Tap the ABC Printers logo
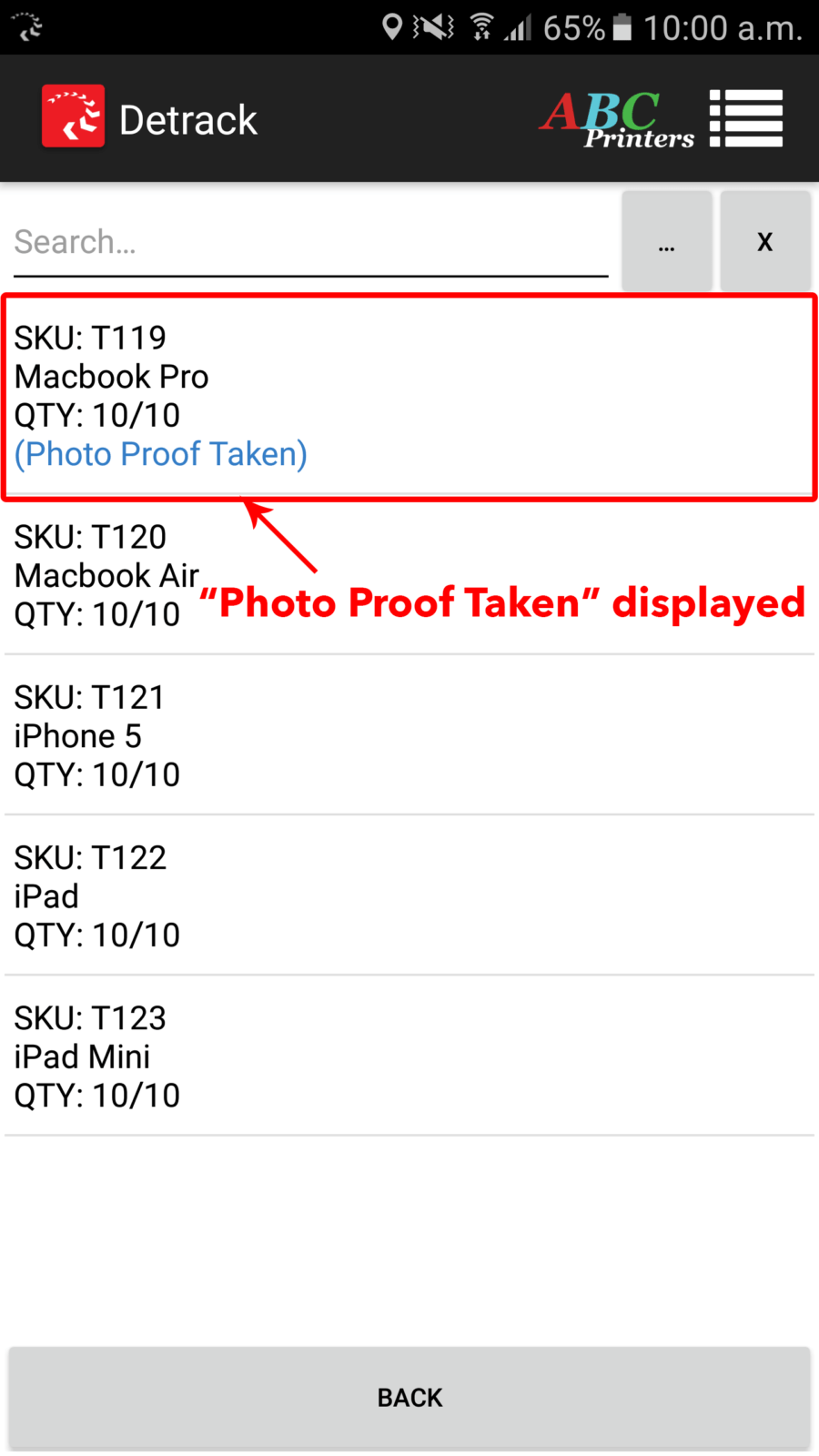819x1456 pixels. pos(617,119)
